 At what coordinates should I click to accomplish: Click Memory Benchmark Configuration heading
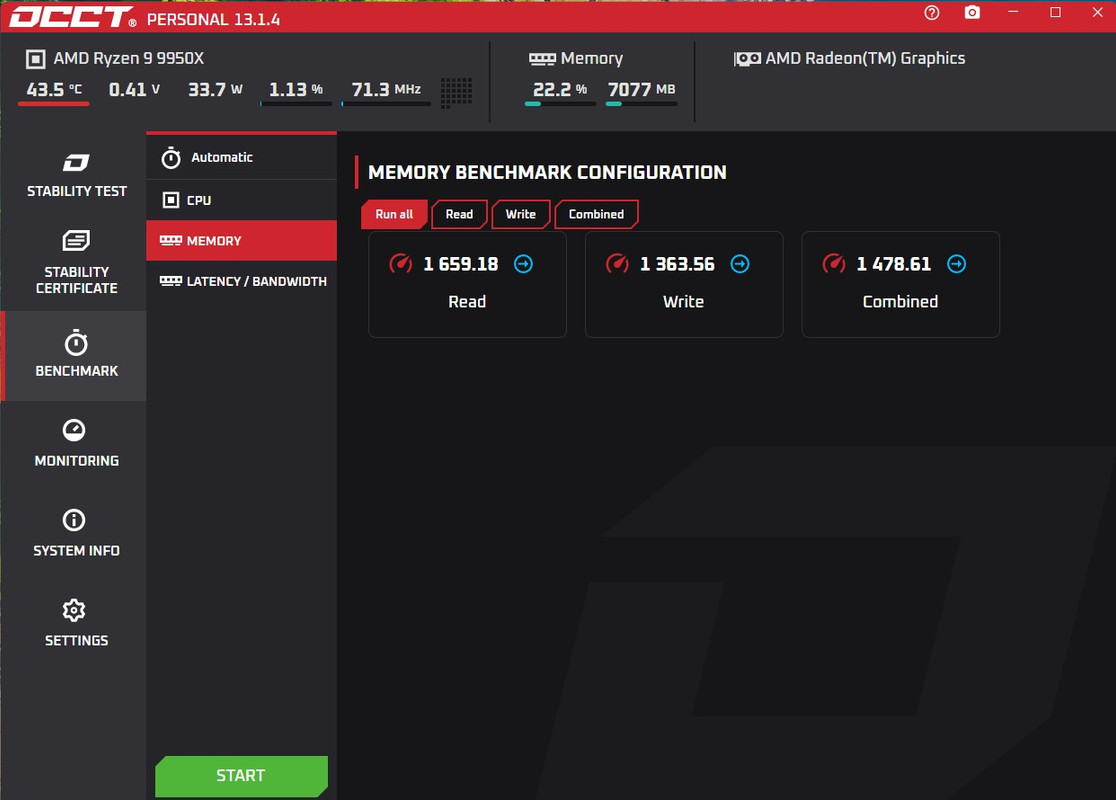tap(547, 172)
